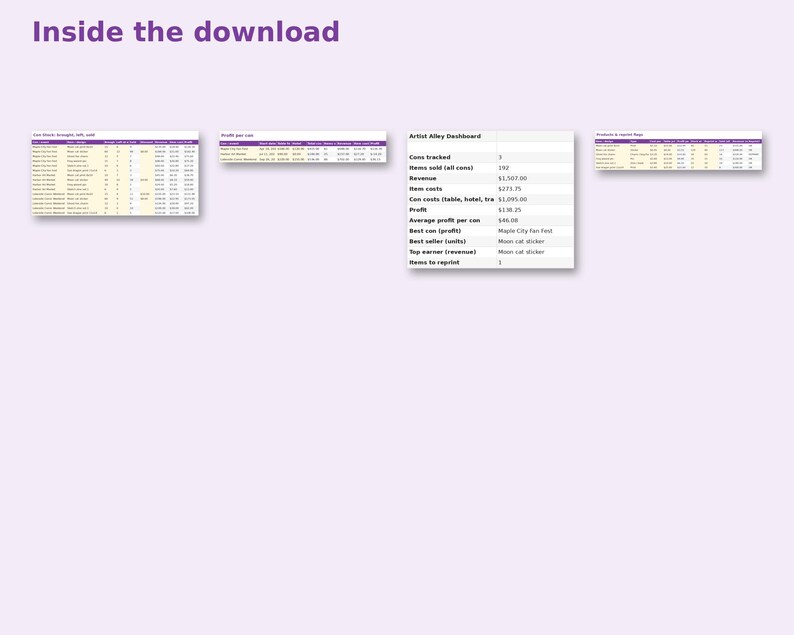The height and width of the screenshot is (635, 794).
Task: Click the 'Top earner (revenue)' label
Action: 442,252
